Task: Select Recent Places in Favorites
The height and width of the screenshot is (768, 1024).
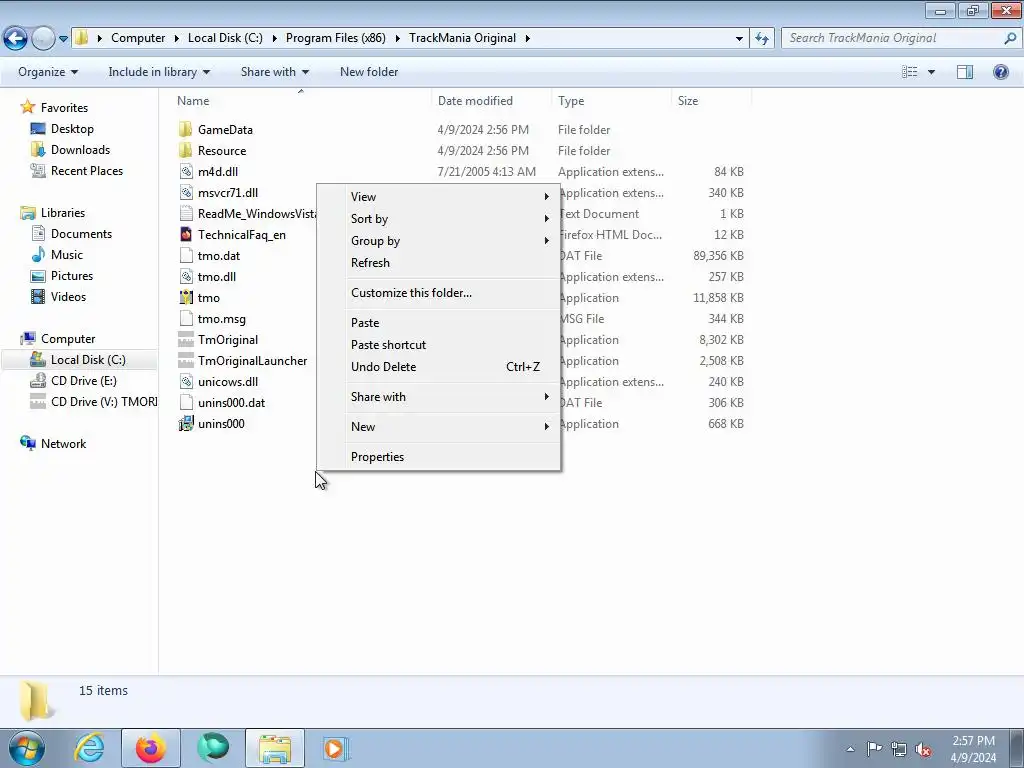Action: coord(87,170)
